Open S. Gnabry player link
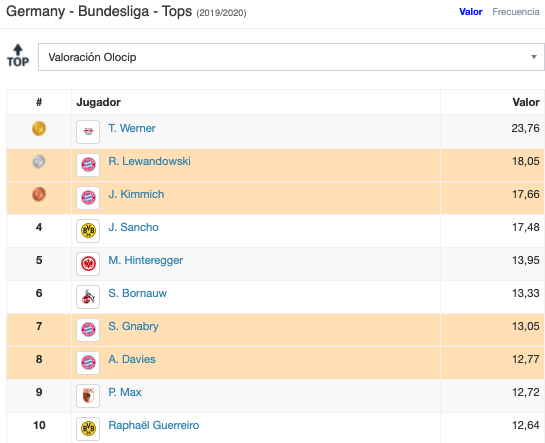This screenshot has width=545, height=443. click(x=133, y=326)
